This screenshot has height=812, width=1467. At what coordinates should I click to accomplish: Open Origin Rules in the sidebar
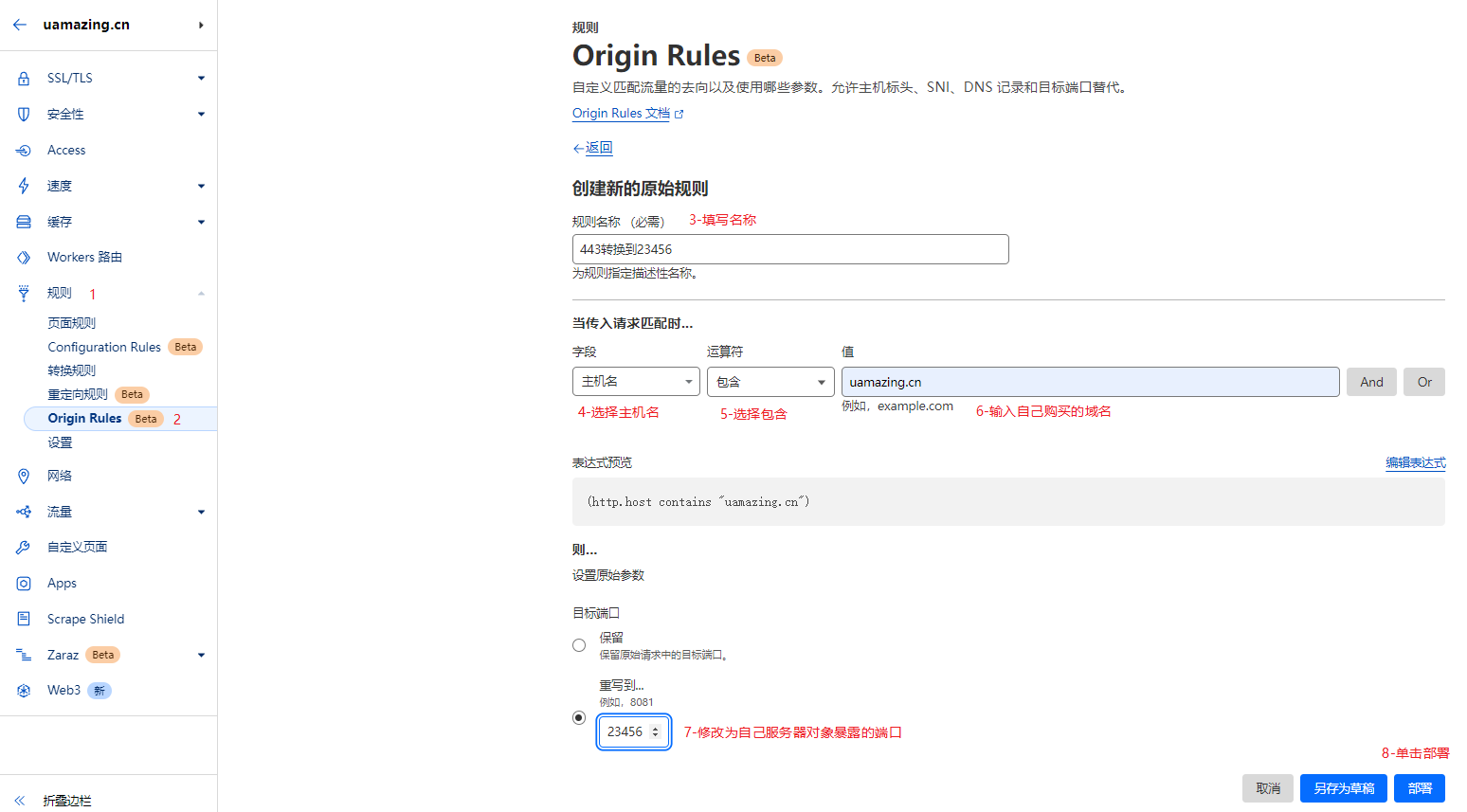[84, 418]
